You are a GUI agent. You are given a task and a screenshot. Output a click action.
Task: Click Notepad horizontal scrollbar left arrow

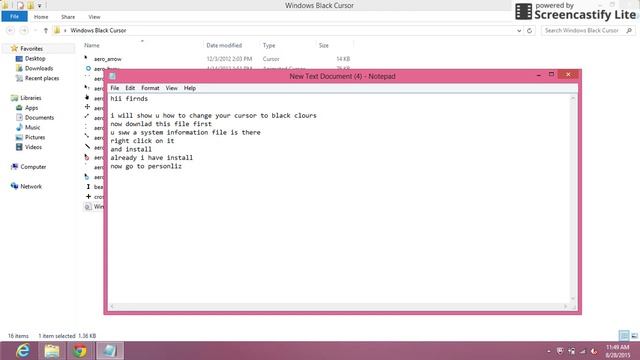point(112,306)
